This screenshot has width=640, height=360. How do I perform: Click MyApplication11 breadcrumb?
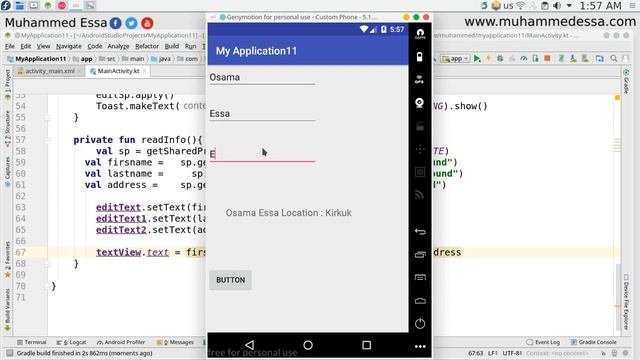coord(37,59)
